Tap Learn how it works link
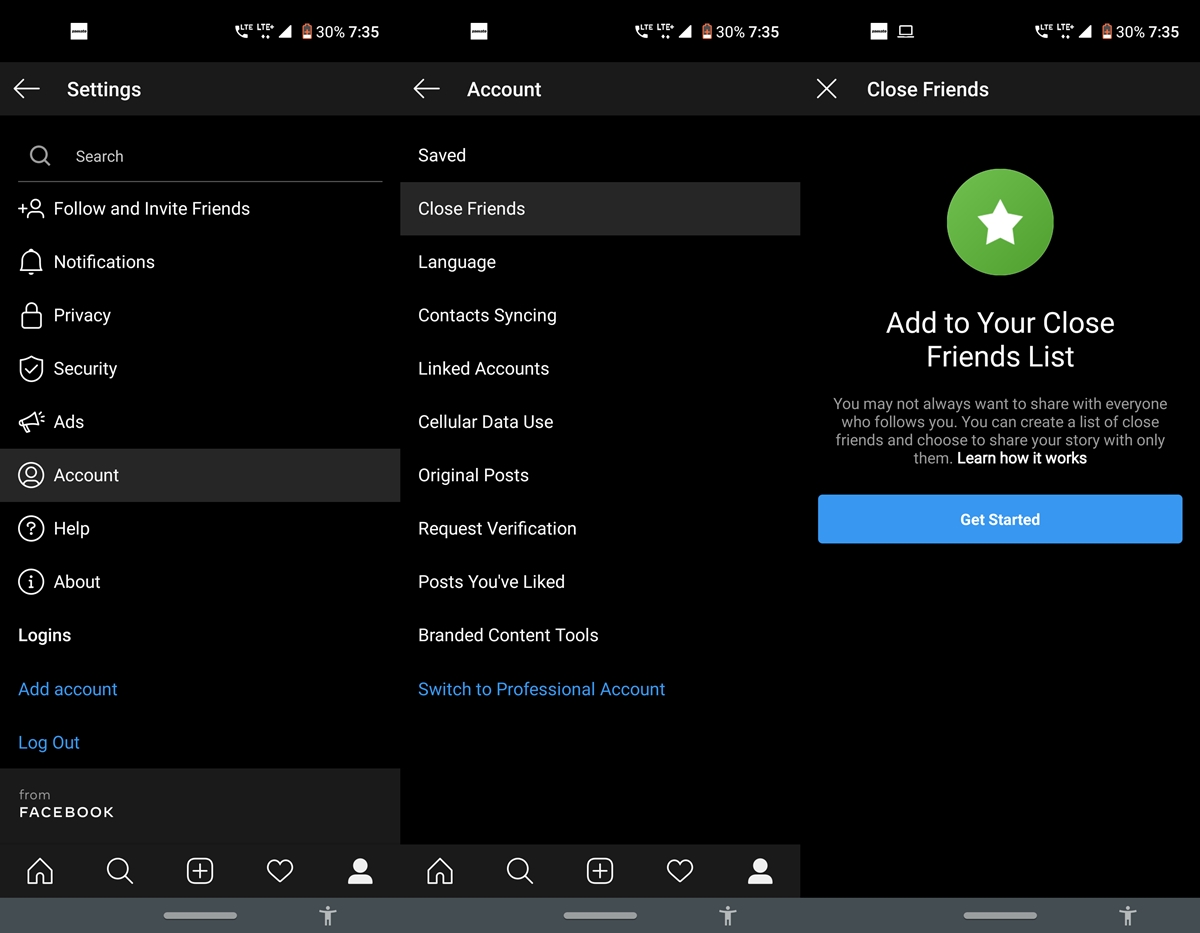Screen dimensions: 1200x933 [1022, 458]
